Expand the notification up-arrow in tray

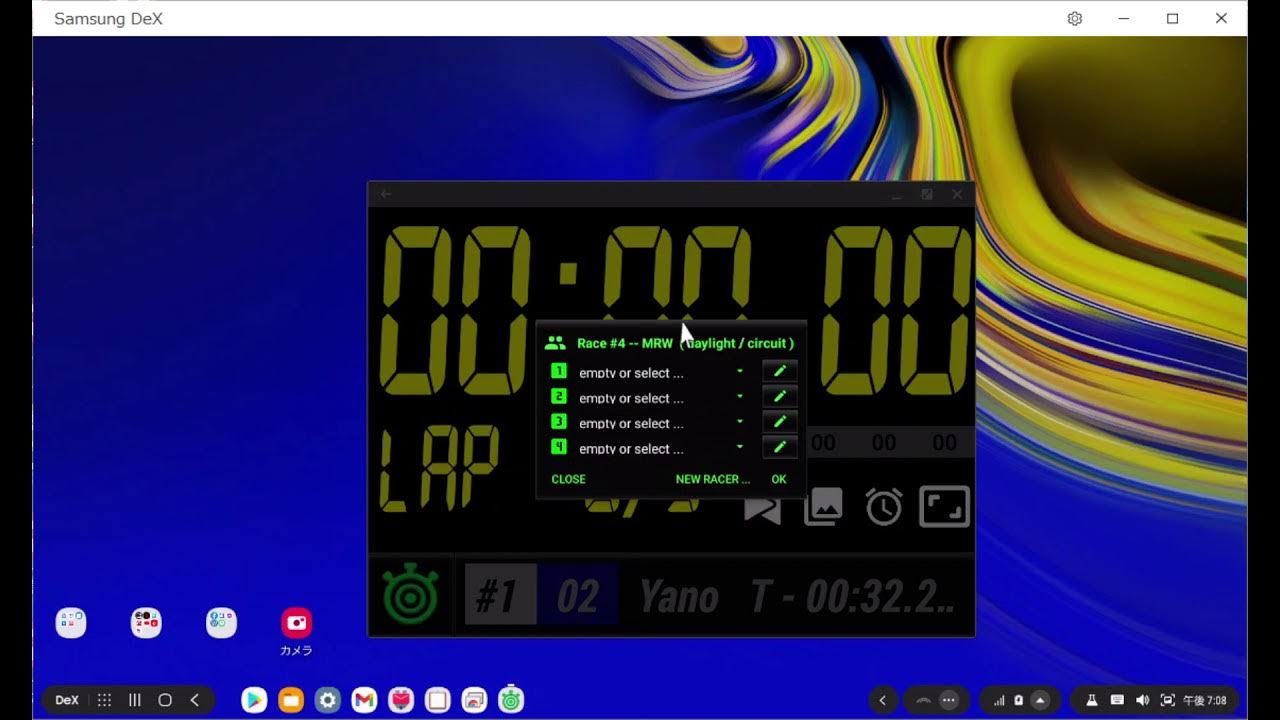[1041, 700]
